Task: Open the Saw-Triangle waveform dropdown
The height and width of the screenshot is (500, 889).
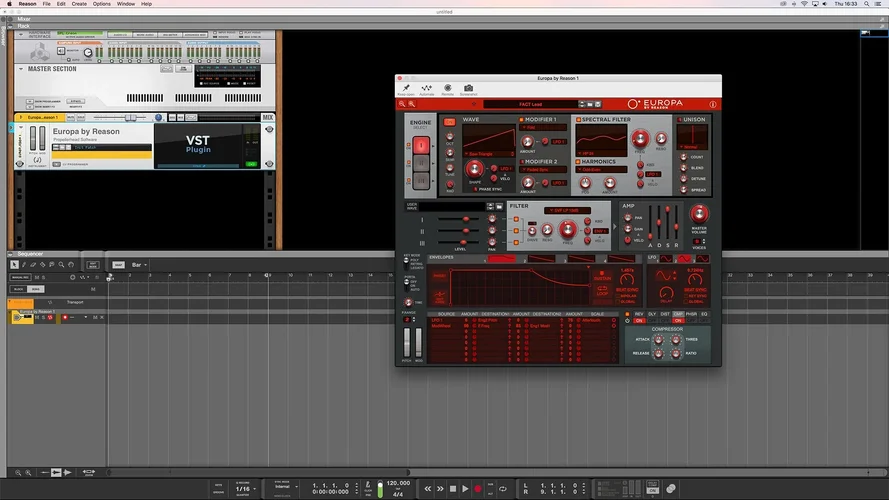Action: point(489,154)
